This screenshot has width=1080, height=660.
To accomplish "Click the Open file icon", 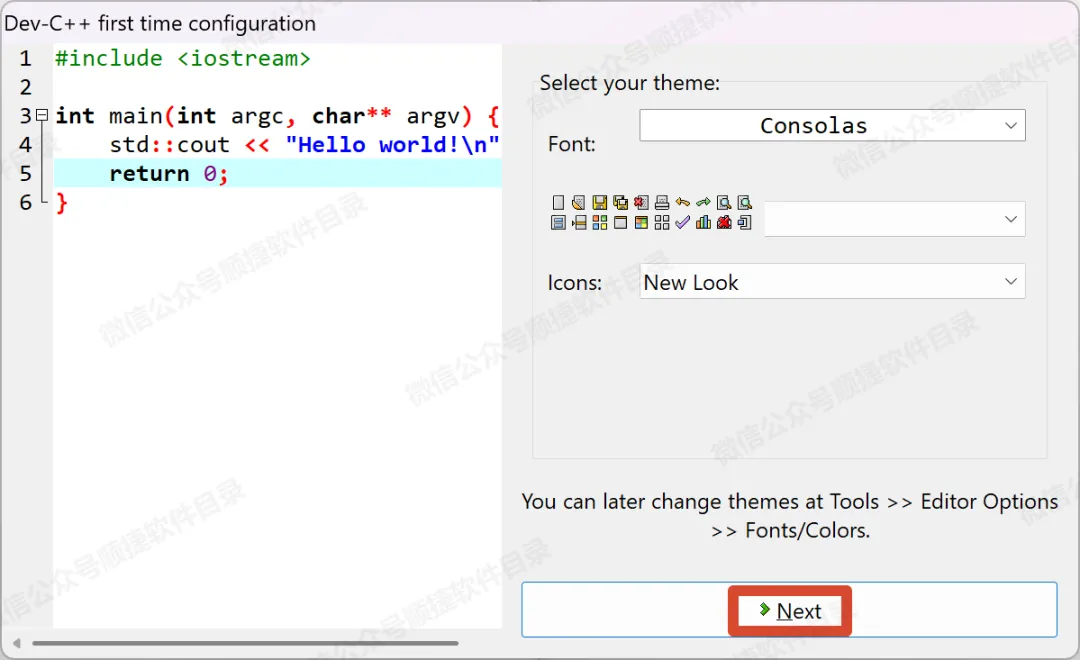I will 579,203.
